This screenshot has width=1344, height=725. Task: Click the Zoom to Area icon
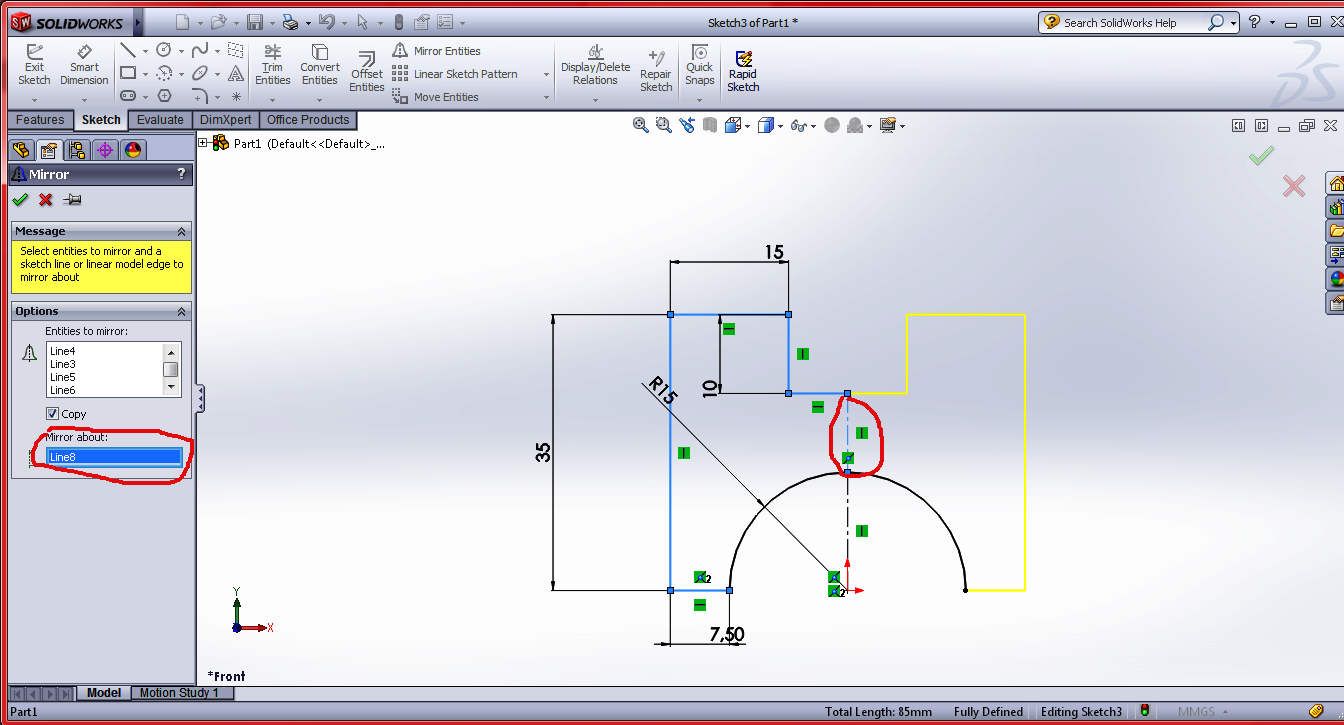[x=664, y=125]
